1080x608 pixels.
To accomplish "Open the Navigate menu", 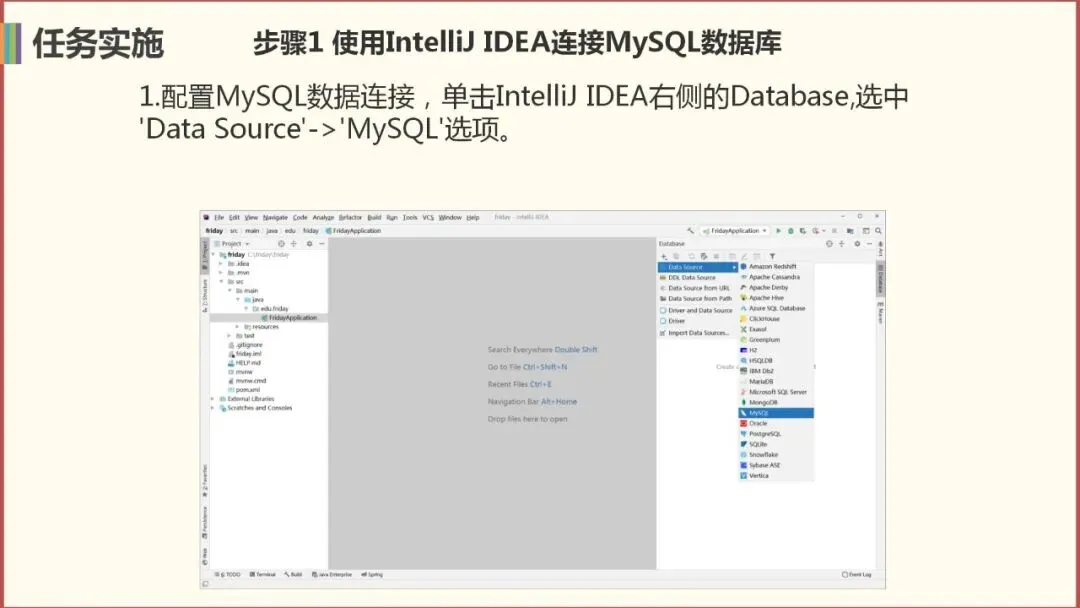I will tap(275, 218).
